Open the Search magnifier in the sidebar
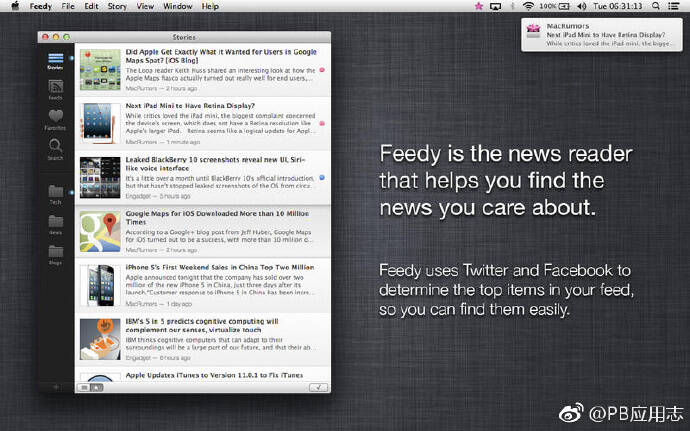The image size is (690, 431). 55,149
